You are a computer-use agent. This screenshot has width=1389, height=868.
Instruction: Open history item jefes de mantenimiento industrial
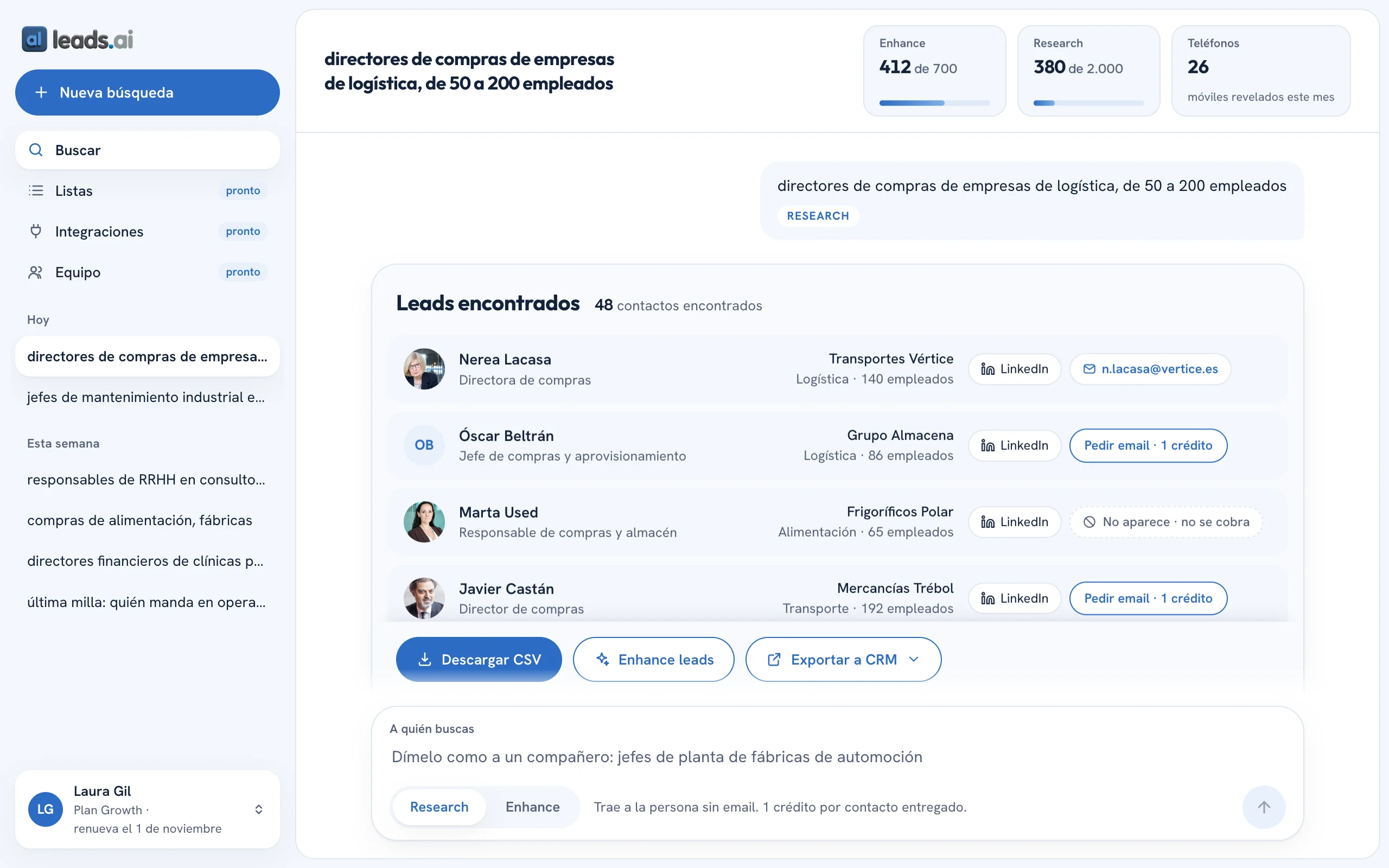click(148, 397)
